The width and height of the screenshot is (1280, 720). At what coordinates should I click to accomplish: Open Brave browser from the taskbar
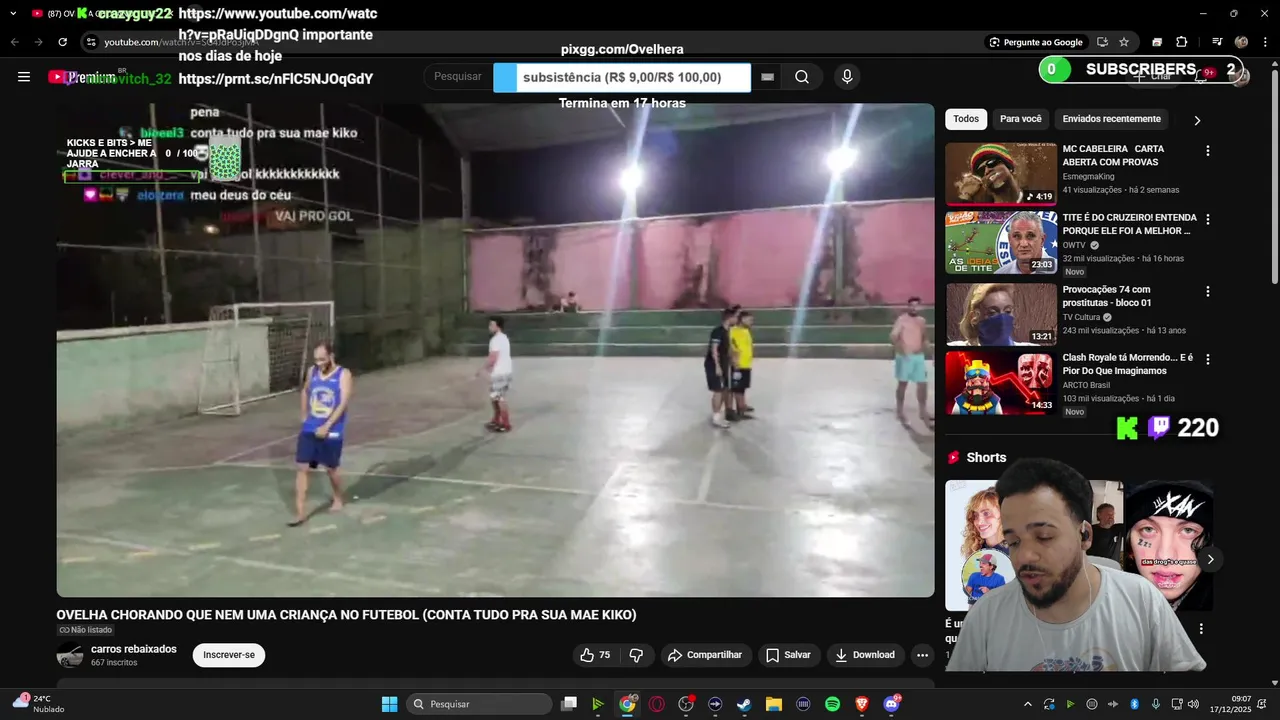[x=862, y=704]
